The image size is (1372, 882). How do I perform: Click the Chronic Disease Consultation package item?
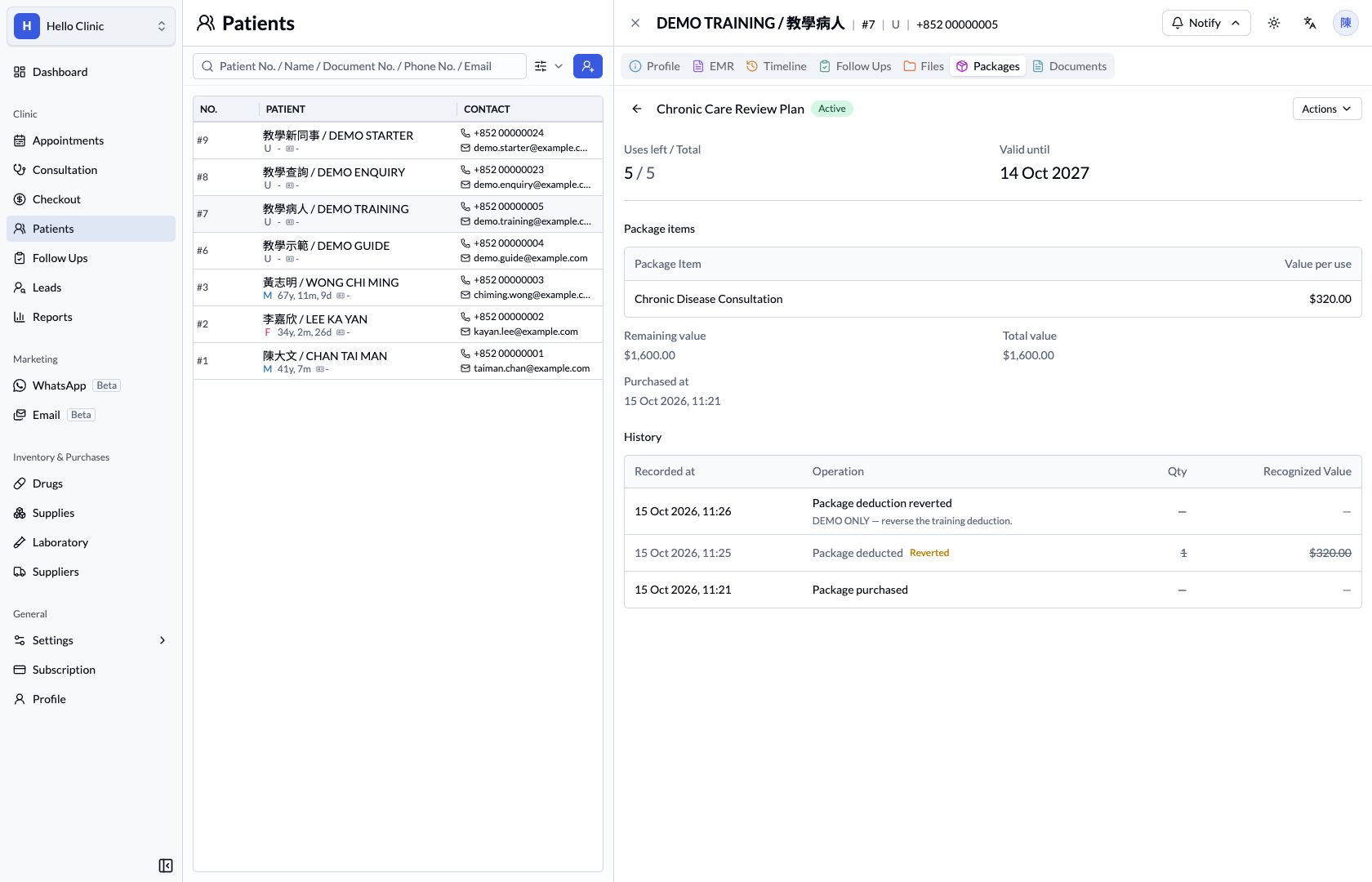point(992,299)
